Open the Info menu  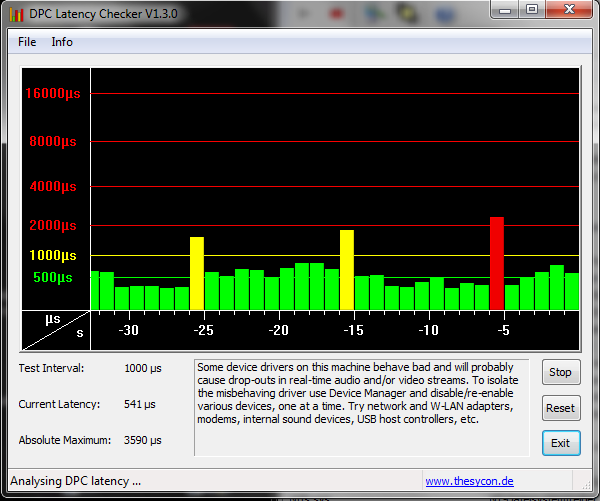[x=62, y=42]
